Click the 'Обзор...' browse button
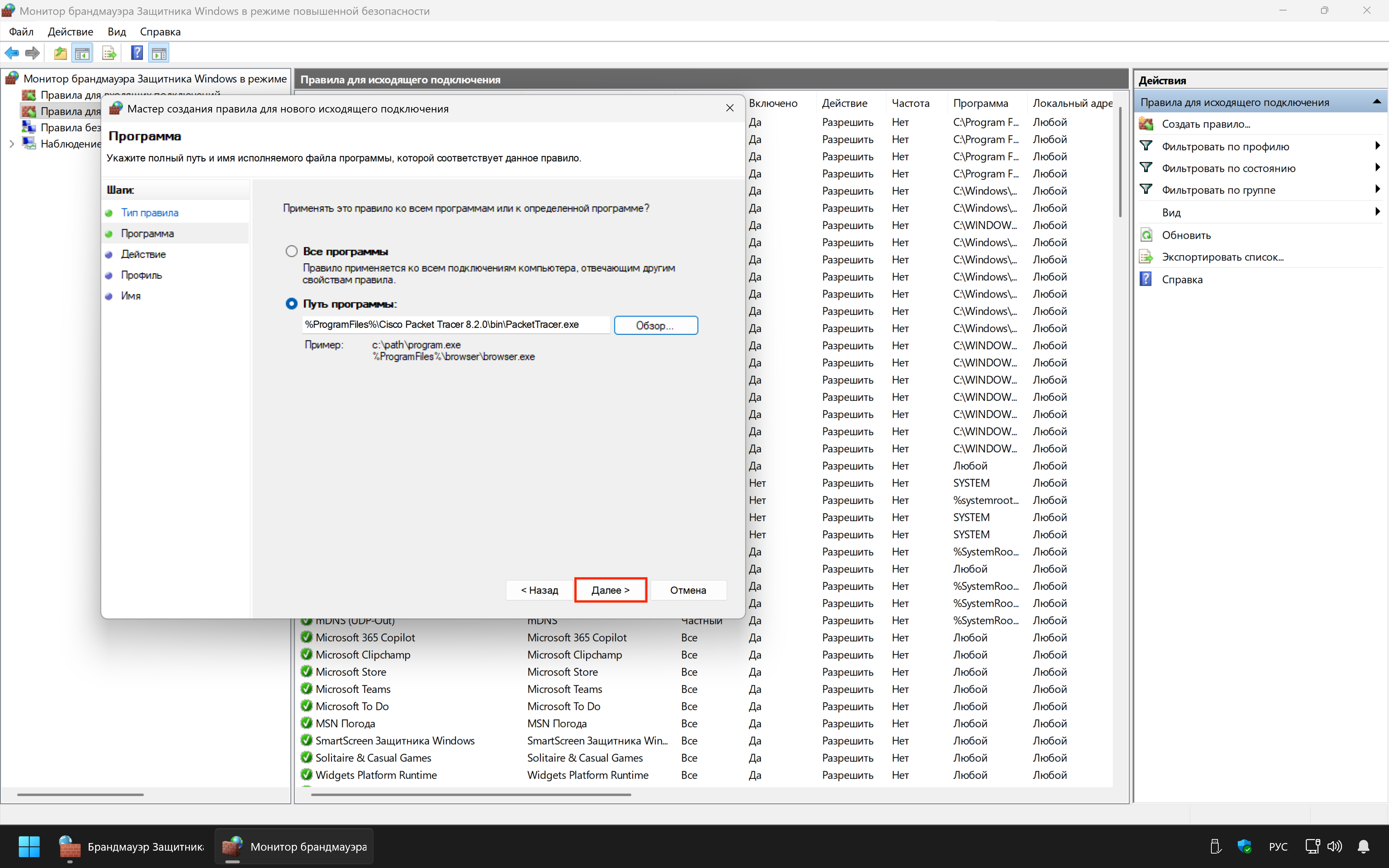The image size is (1389, 868). point(655,325)
